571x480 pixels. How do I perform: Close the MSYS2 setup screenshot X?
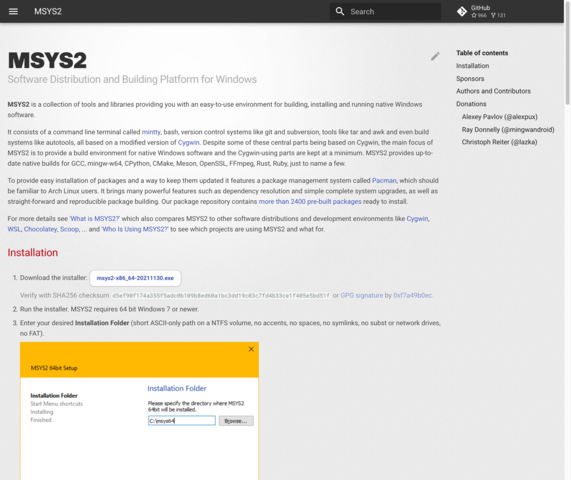[x=251, y=349]
